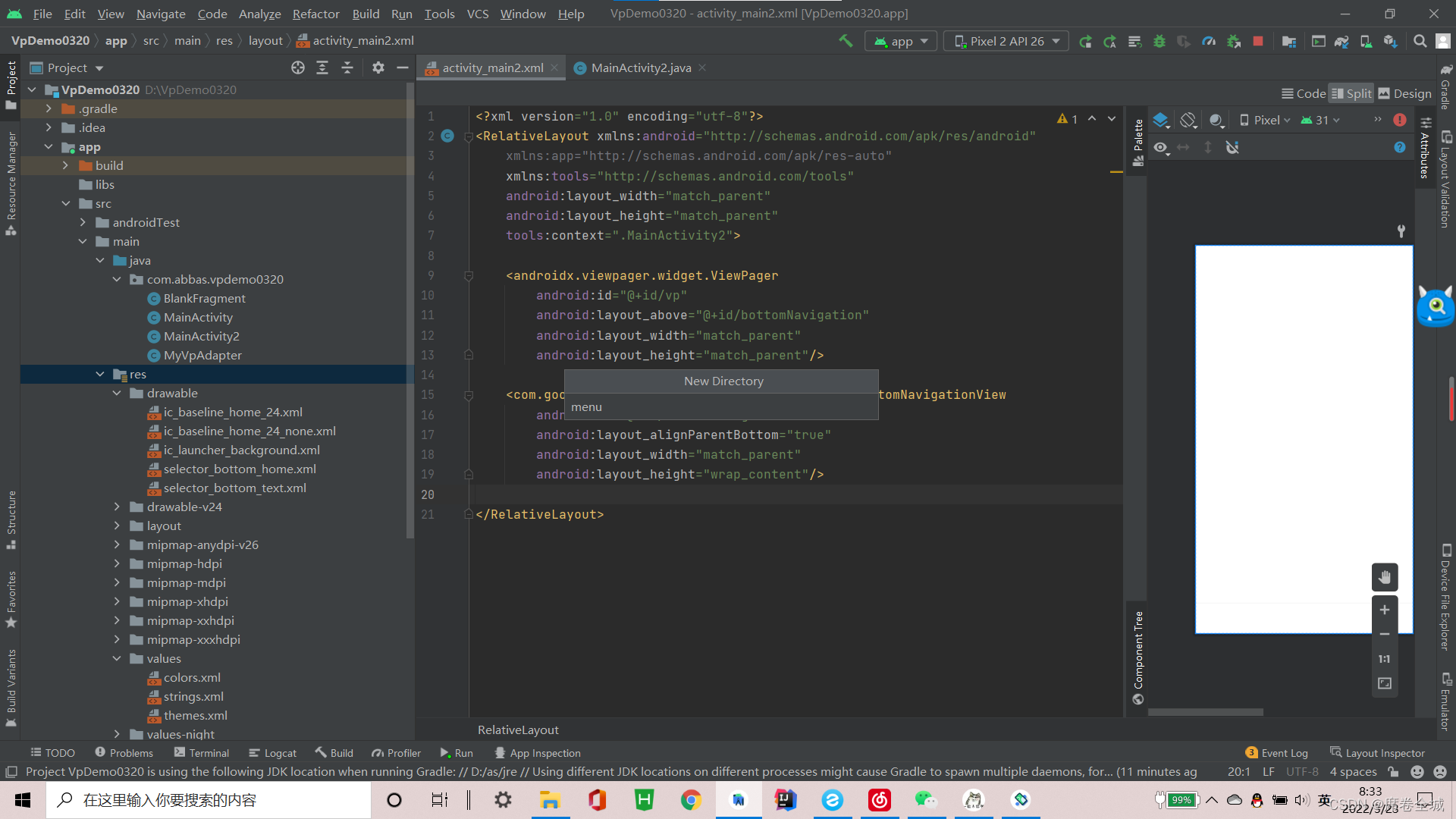Image resolution: width=1456 pixels, height=819 pixels.
Task: Open the Build menu
Action: point(366,14)
